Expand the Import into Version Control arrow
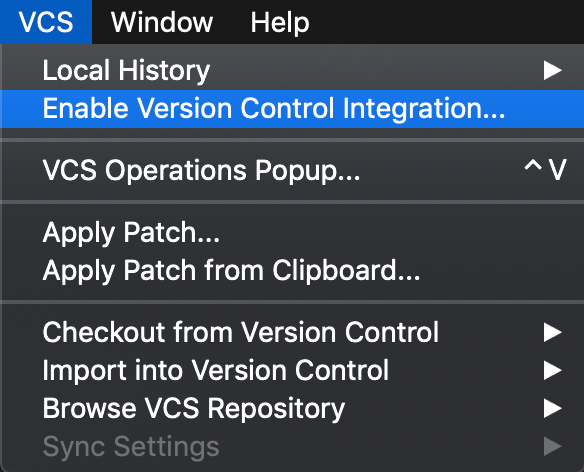584x472 pixels. point(552,370)
